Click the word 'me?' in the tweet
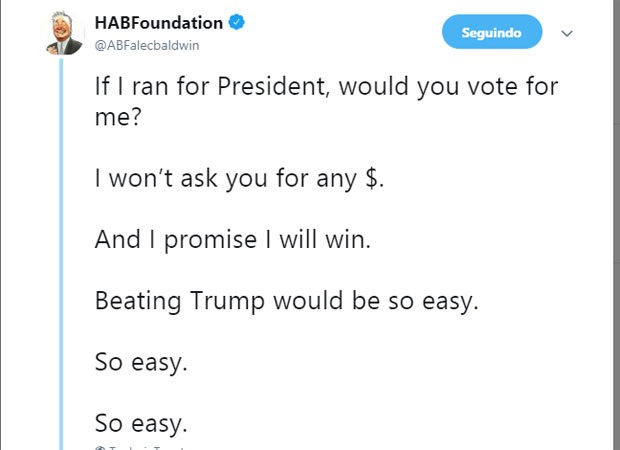The height and width of the screenshot is (450, 620). click(118, 117)
